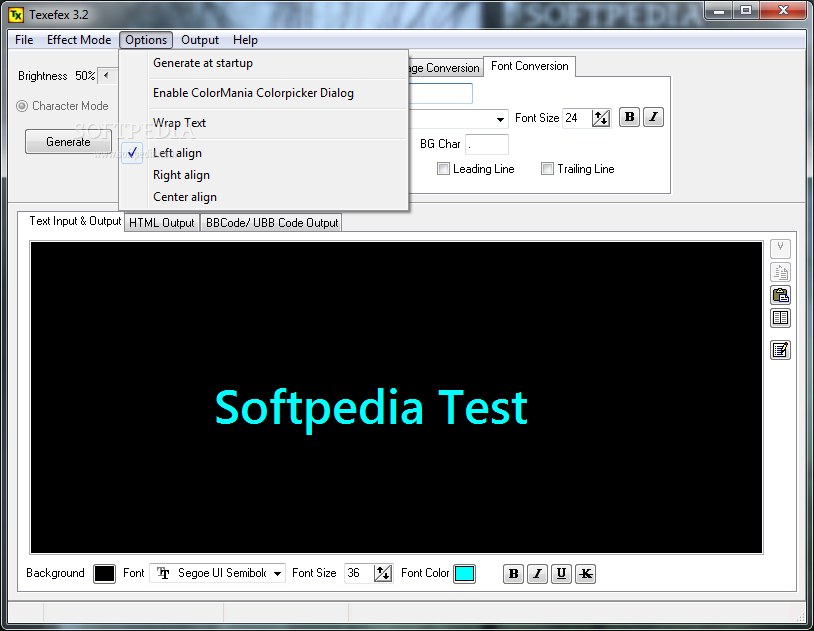Viewport: 814px width, 631px height.
Task: Toggle Italic in Font Conversion tab
Action: (x=653, y=117)
